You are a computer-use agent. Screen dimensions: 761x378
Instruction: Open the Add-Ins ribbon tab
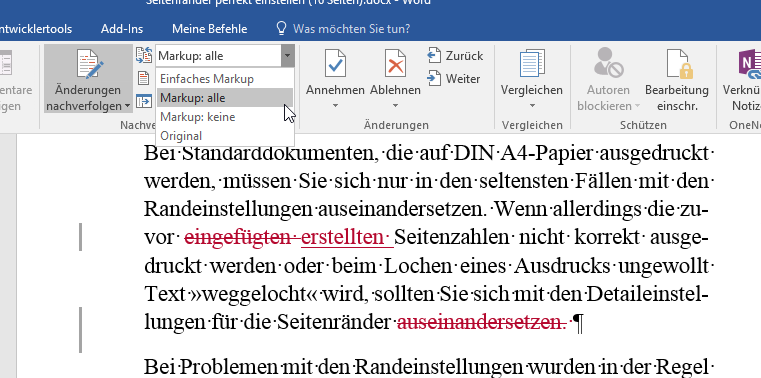pyautogui.click(x=122, y=29)
